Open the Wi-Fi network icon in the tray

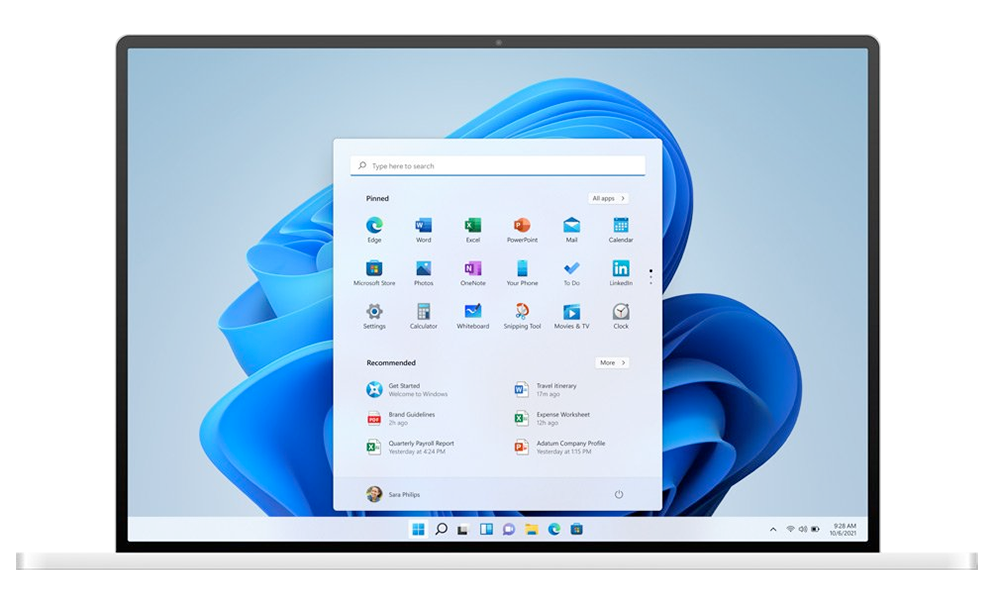(x=790, y=529)
